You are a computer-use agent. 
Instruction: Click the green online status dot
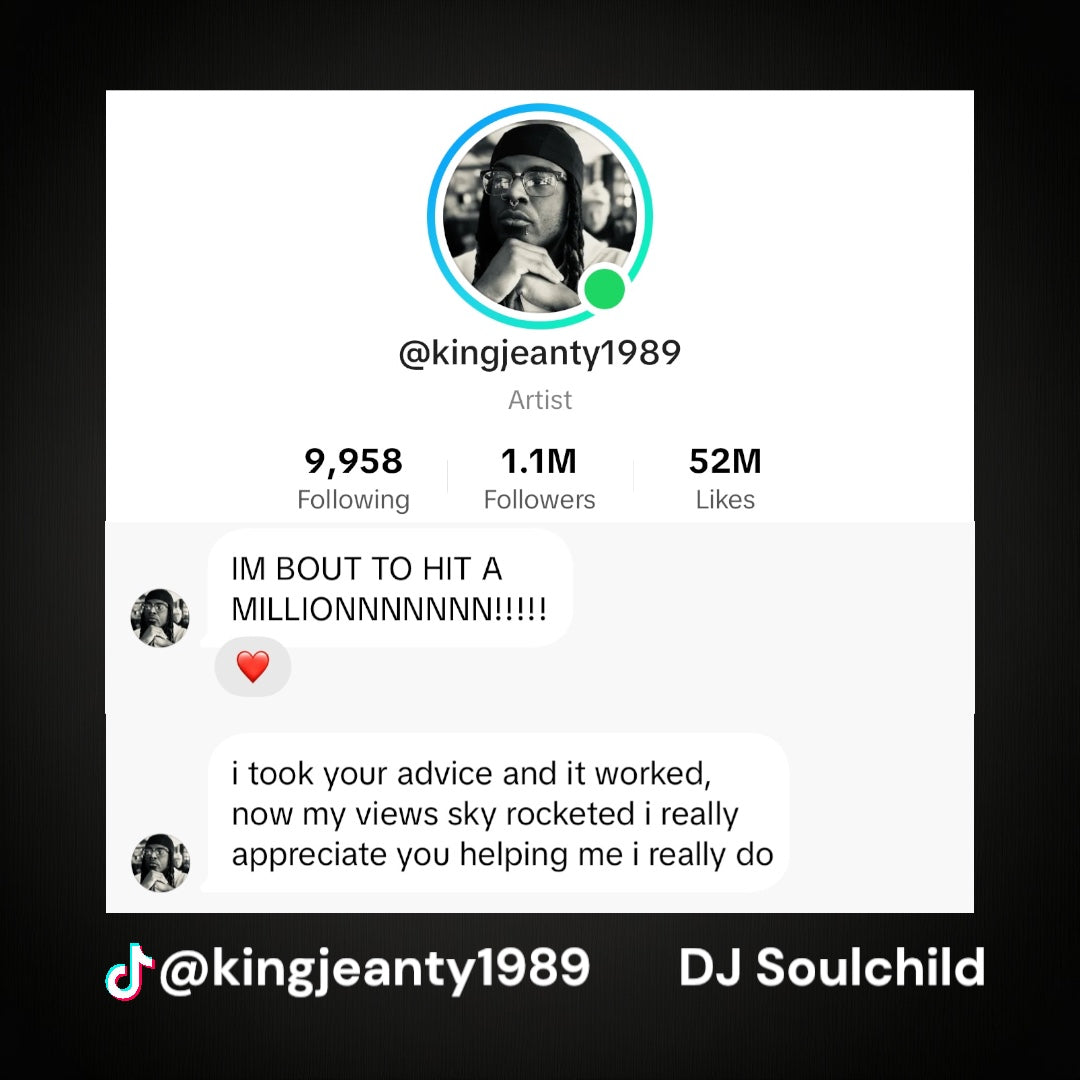click(604, 289)
